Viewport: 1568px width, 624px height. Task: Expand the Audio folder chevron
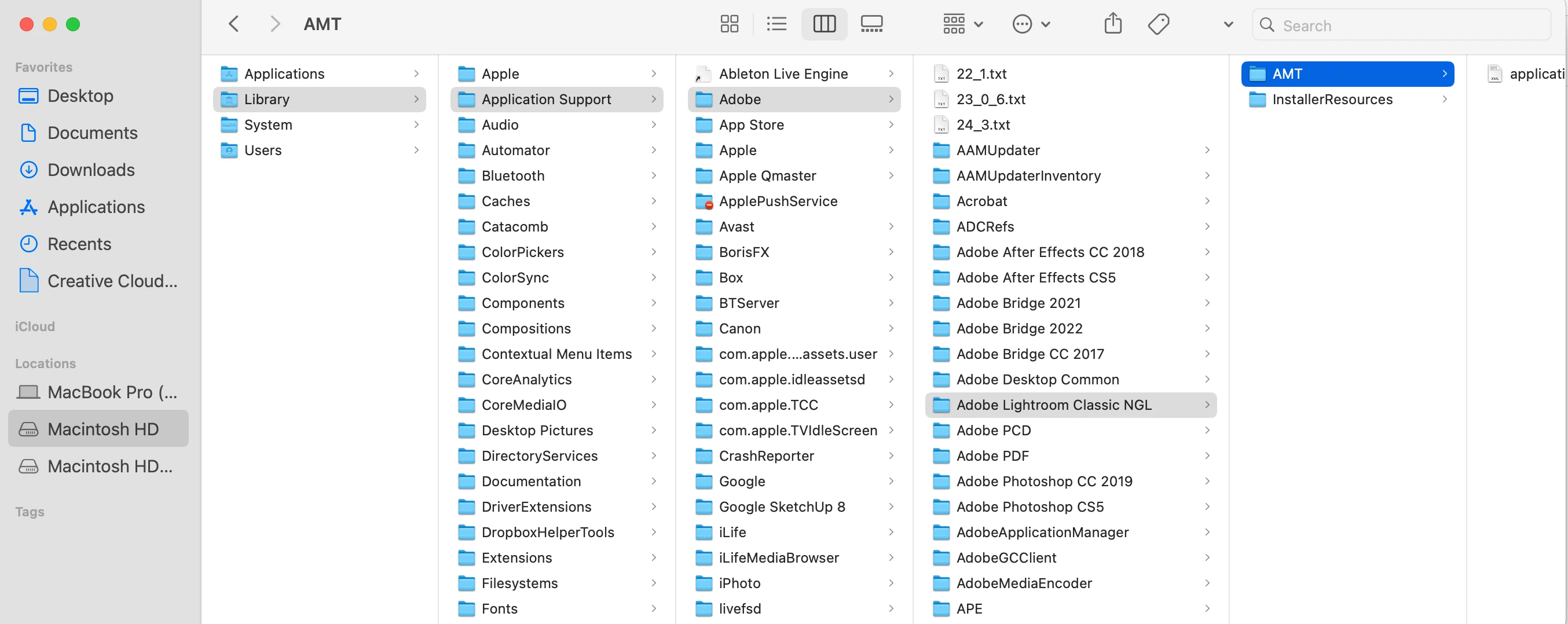click(654, 125)
